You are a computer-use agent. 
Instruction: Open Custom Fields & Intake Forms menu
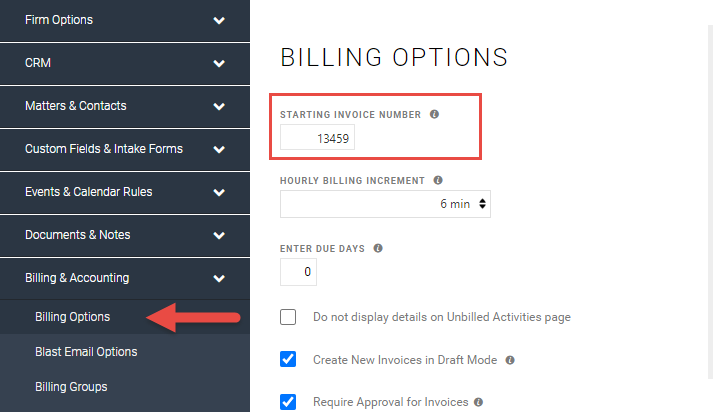click(125, 149)
